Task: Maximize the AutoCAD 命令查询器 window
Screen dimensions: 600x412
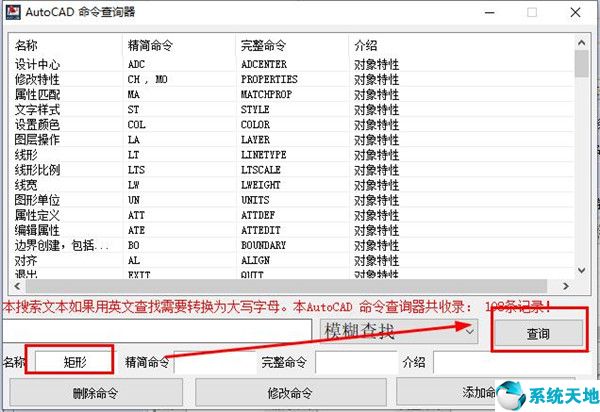Action: (x=532, y=13)
